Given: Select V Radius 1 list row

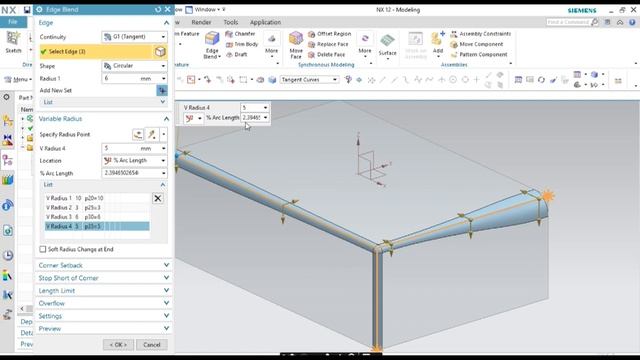Looking at the screenshot, I should pyautogui.click(x=97, y=198).
